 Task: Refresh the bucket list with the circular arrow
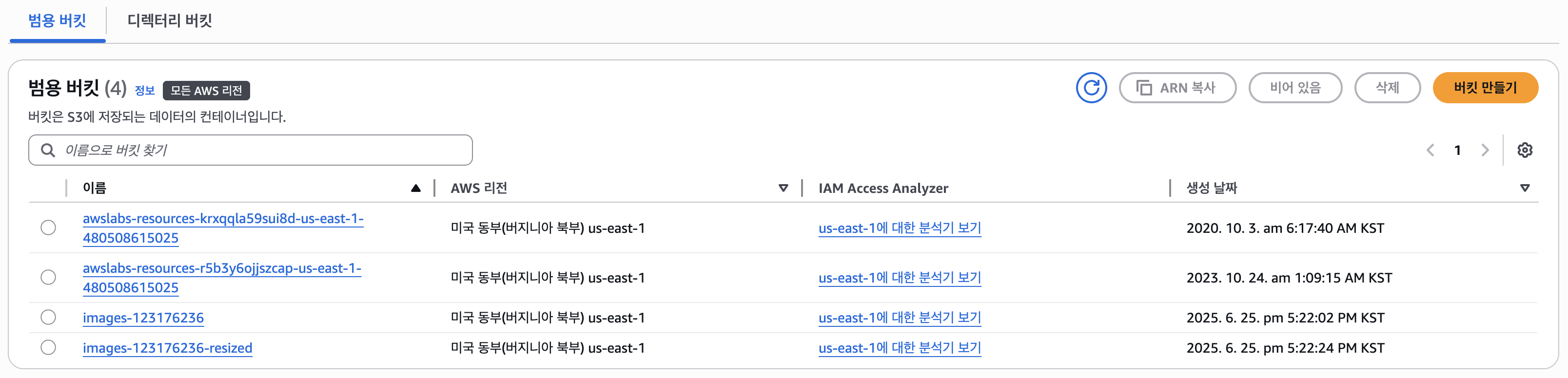click(x=1091, y=88)
